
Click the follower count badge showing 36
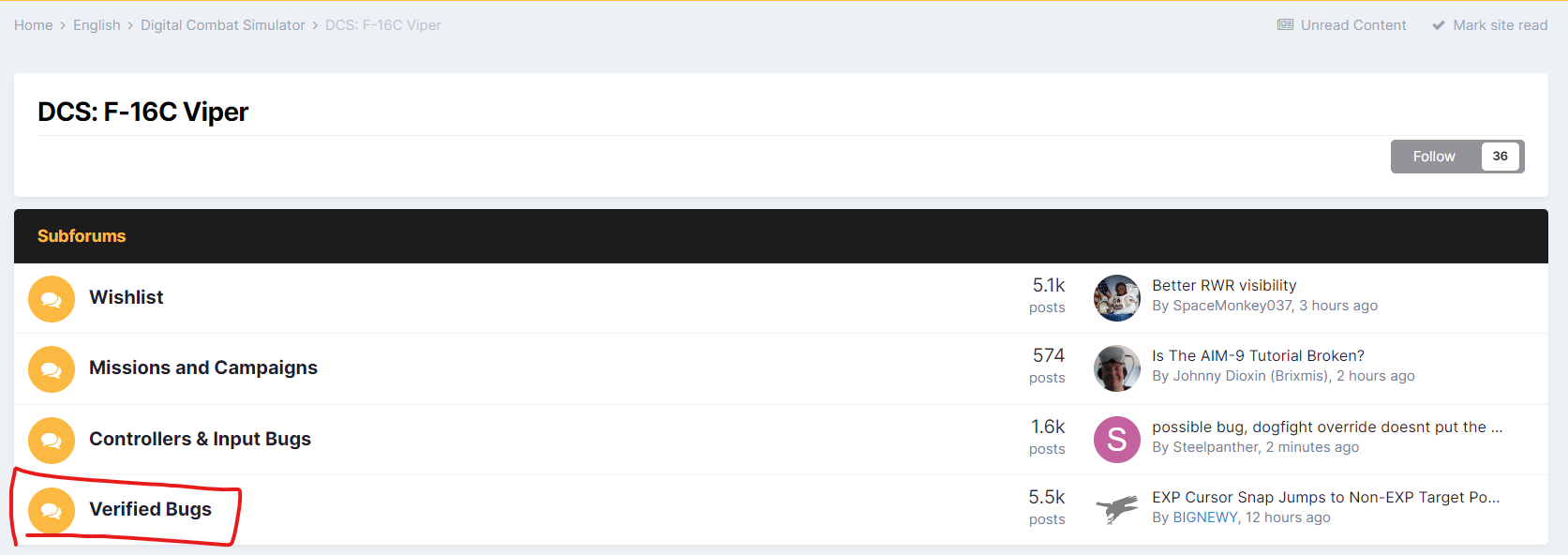click(1500, 157)
